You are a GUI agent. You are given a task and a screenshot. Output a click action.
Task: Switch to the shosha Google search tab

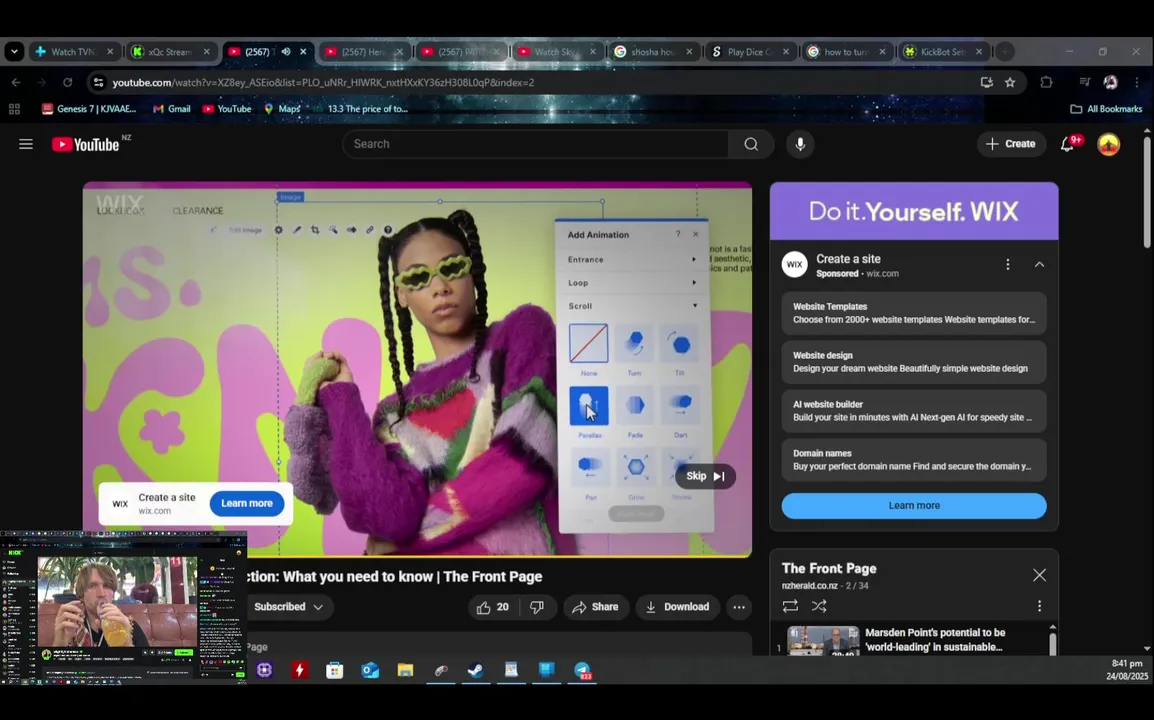pyautogui.click(x=654, y=52)
